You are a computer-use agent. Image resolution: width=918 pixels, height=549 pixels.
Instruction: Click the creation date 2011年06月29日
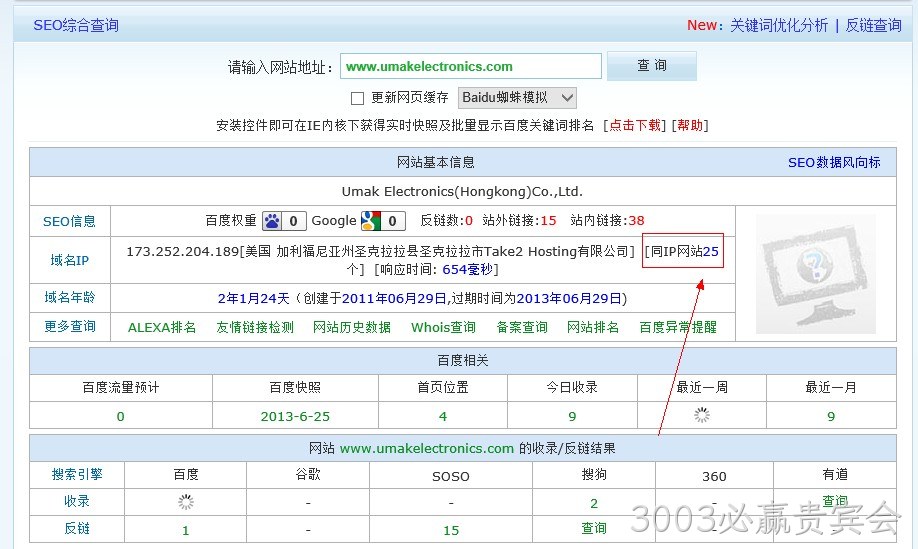(x=394, y=298)
